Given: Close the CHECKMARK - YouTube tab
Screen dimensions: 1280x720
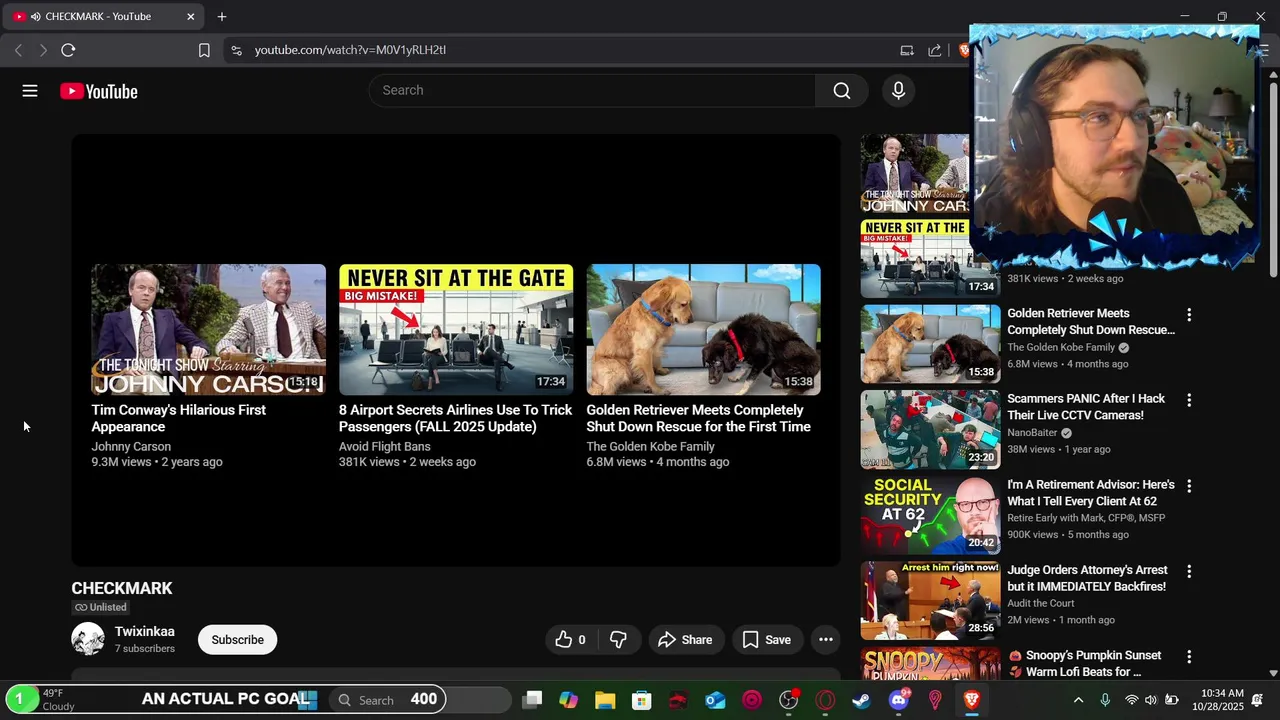Looking at the screenshot, I should click(191, 17).
